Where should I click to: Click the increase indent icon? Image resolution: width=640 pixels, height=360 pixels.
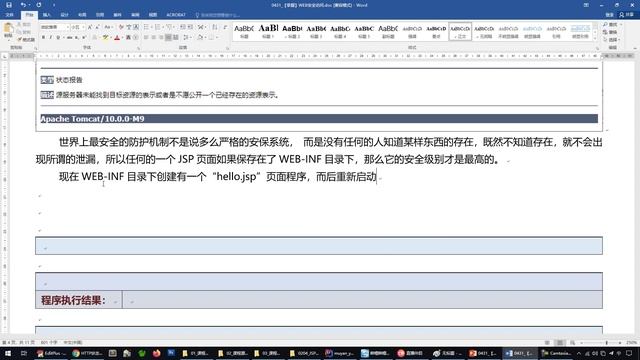click(190, 27)
